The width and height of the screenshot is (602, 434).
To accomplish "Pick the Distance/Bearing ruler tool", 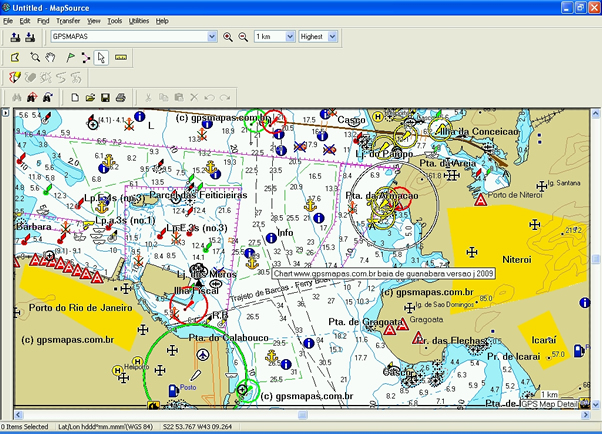I will point(121,57).
